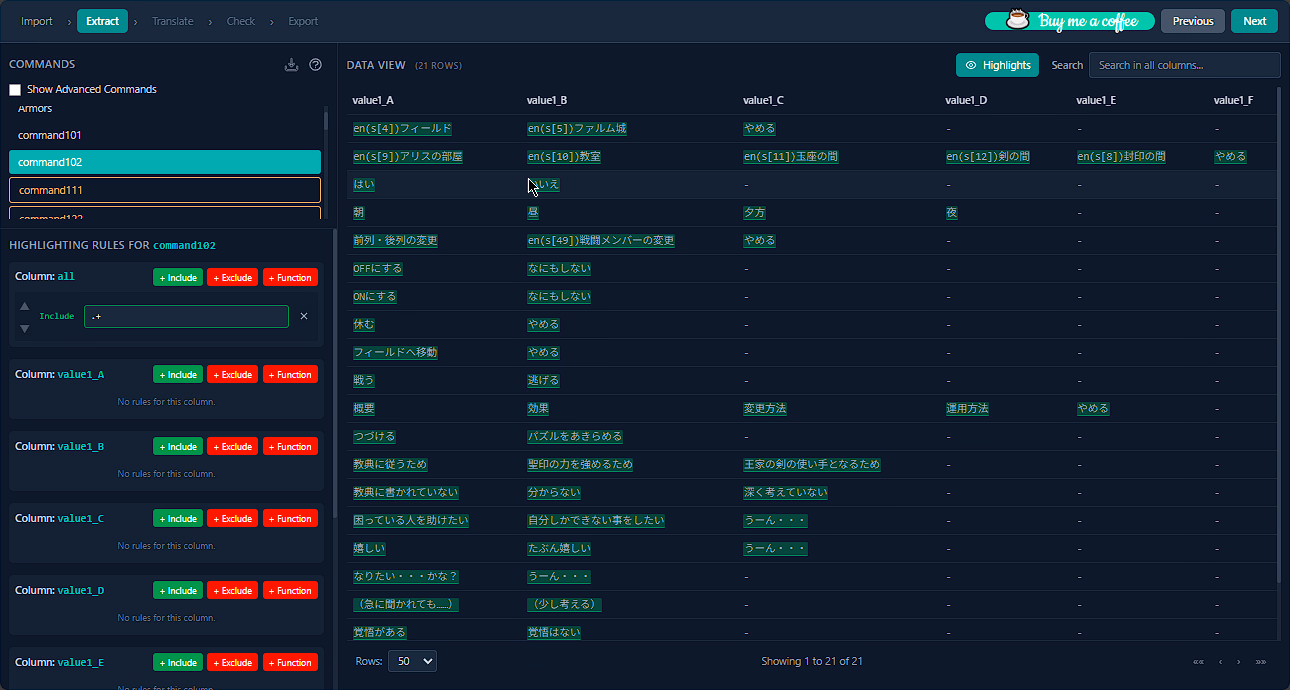This screenshot has width=1290, height=690.
Task: Remove the Include rule with X icon
Action: 304,316
